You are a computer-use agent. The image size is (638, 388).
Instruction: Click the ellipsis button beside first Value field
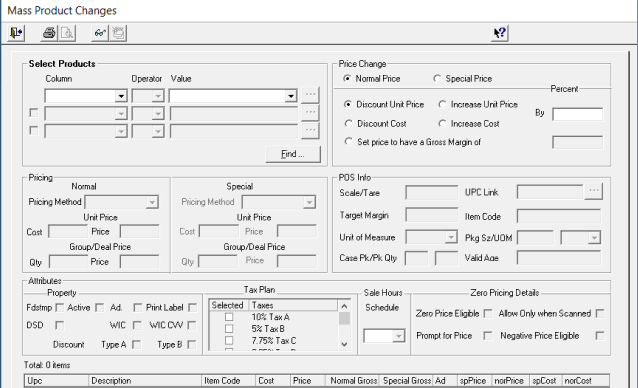coord(310,95)
